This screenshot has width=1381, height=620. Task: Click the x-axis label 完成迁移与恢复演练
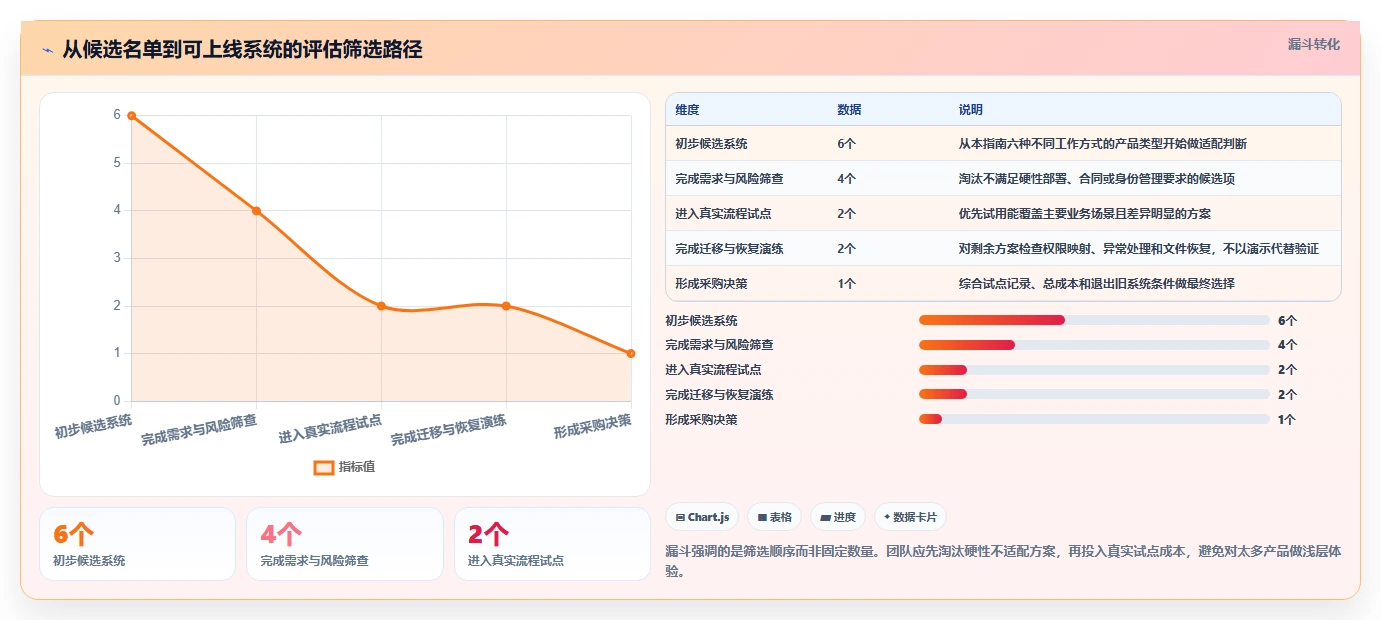(448, 431)
